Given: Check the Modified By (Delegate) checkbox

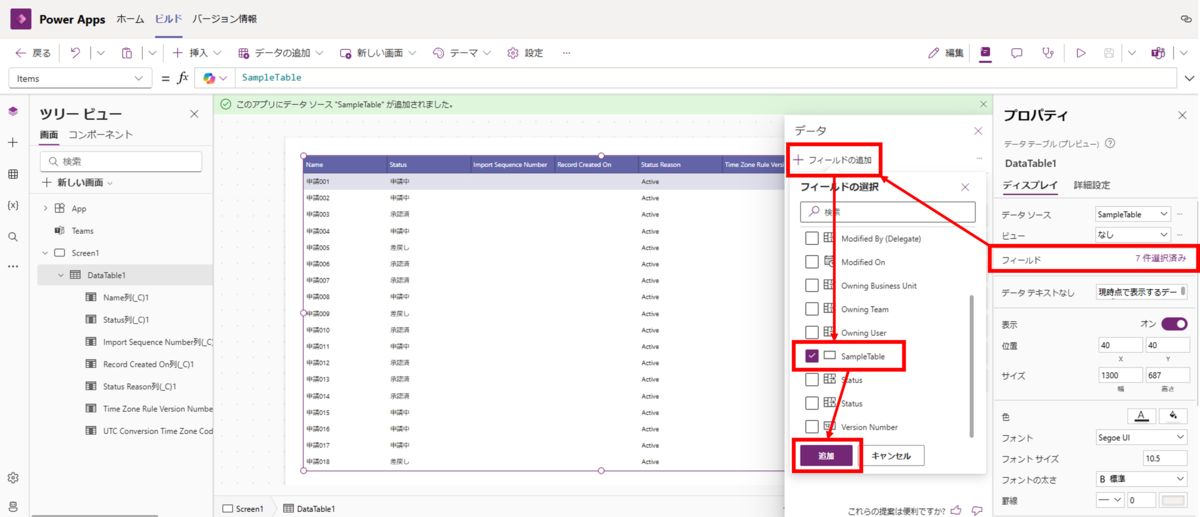Looking at the screenshot, I should click(x=812, y=238).
